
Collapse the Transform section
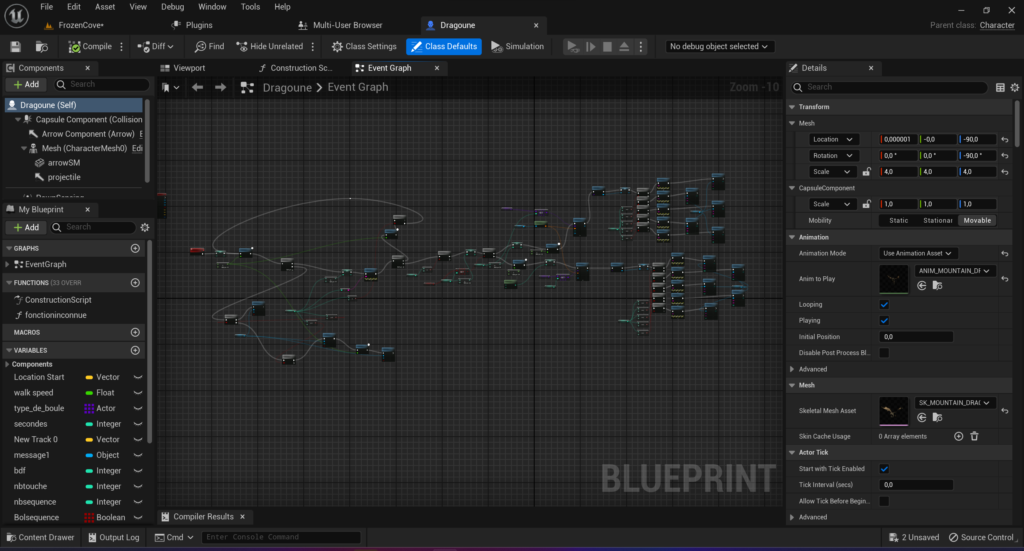pos(793,107)
